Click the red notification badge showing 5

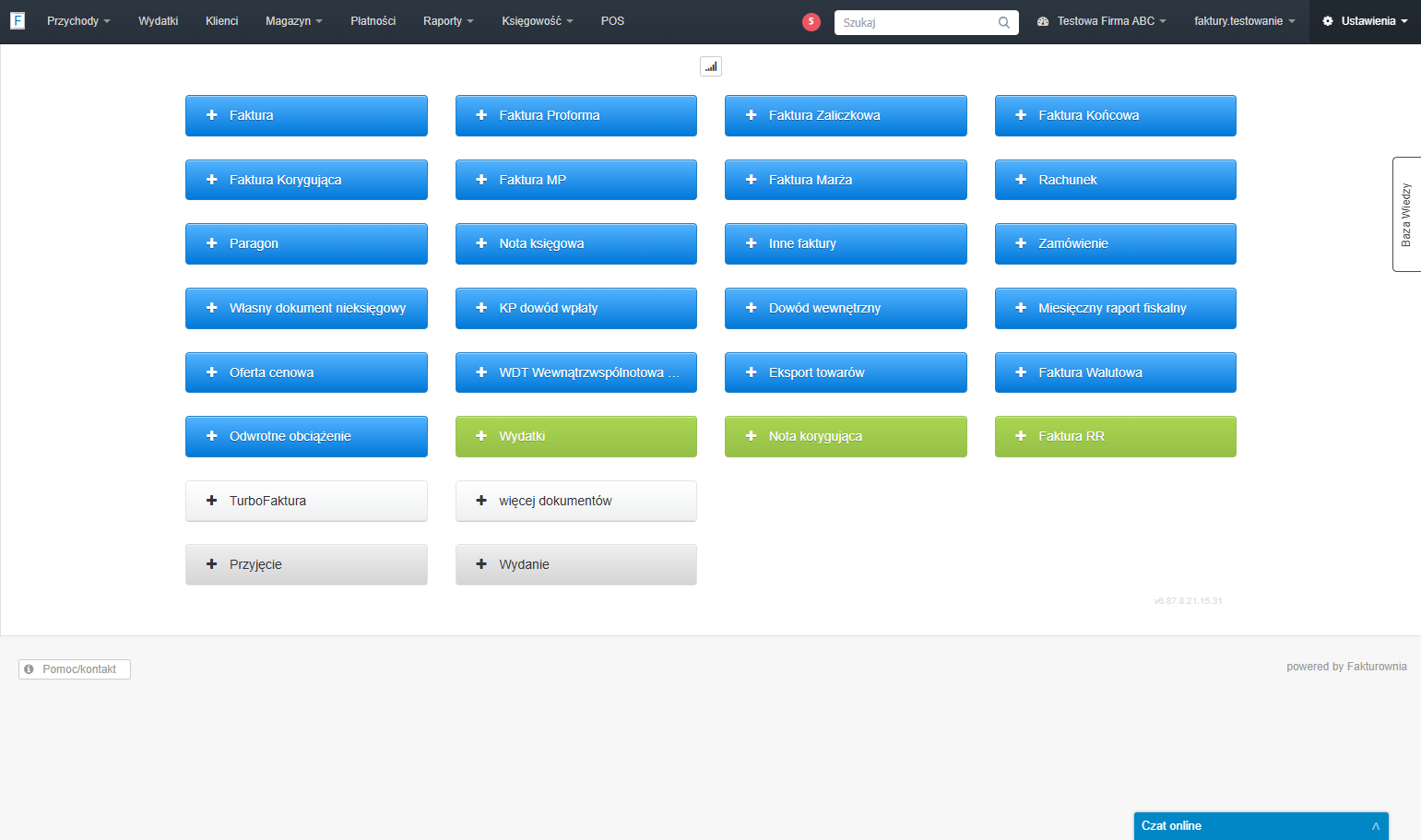point(811,22)
